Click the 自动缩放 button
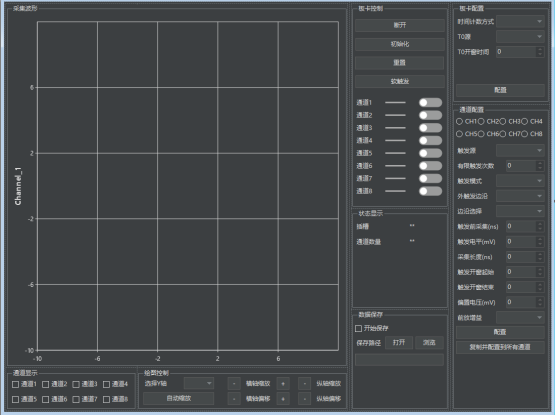 (179, 398)
